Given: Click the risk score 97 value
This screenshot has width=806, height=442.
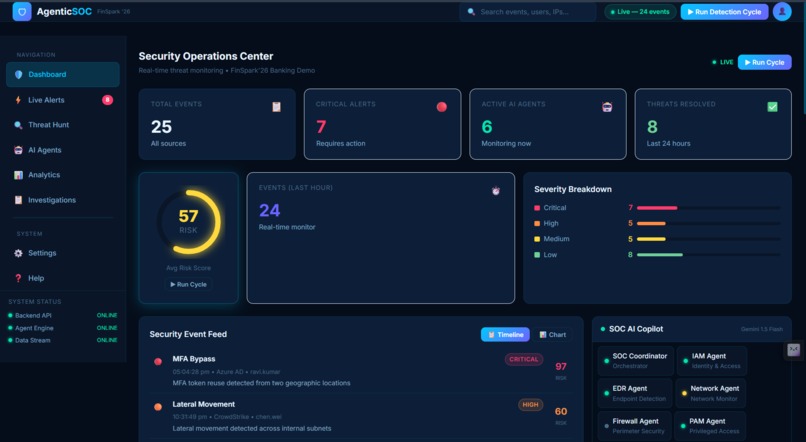Looking at the screenshot, I should click(561, 366).
